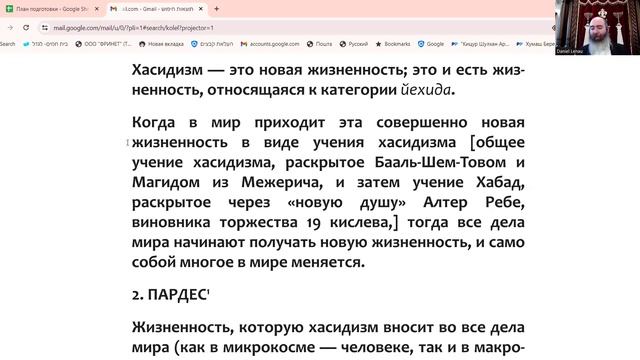Open a new browser tab

pos(216,9)
